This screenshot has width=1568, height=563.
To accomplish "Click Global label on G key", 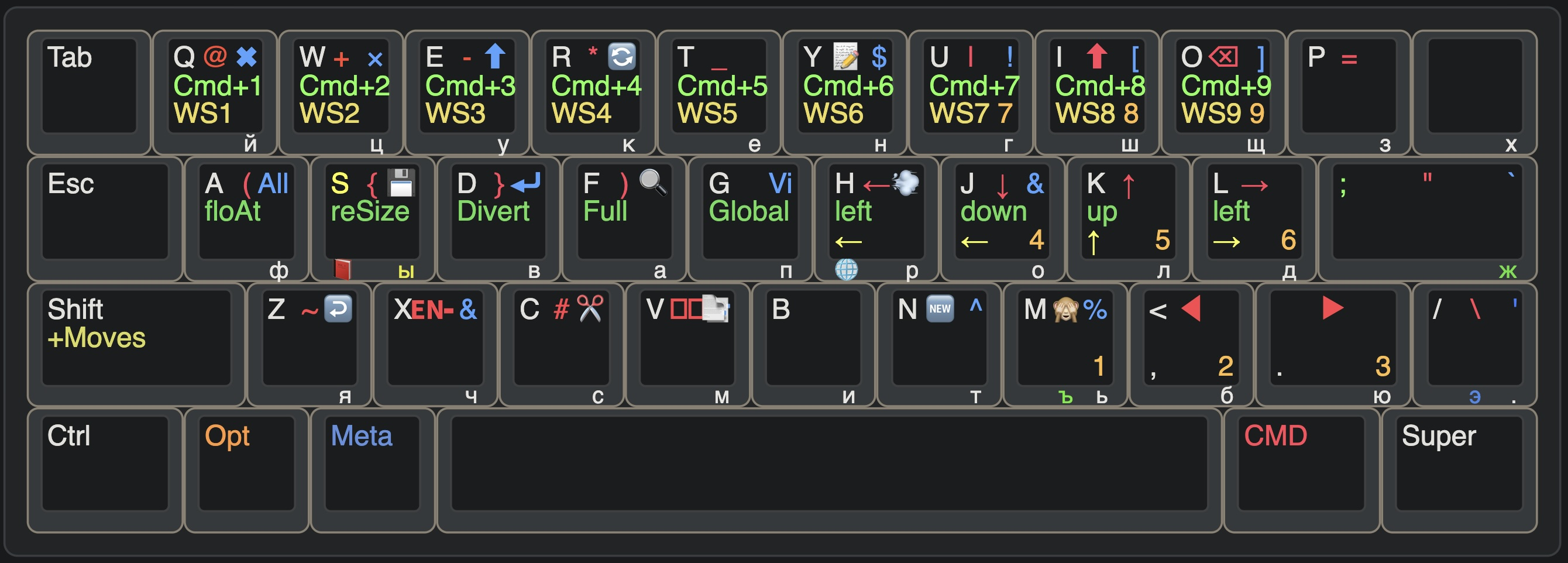I will tap(749, 211).
